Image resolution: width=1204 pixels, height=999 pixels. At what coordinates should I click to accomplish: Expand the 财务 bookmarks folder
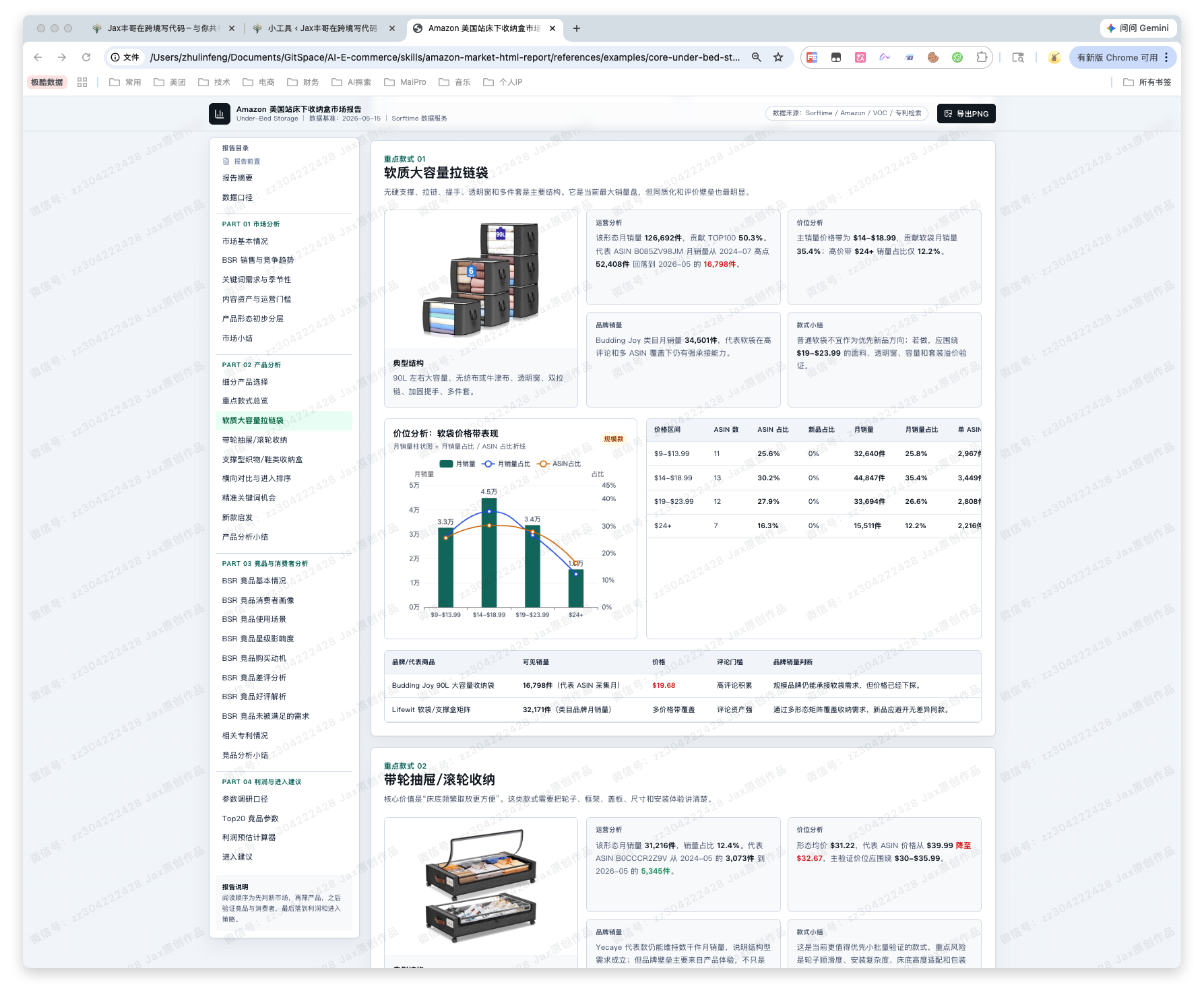(303, 82)
